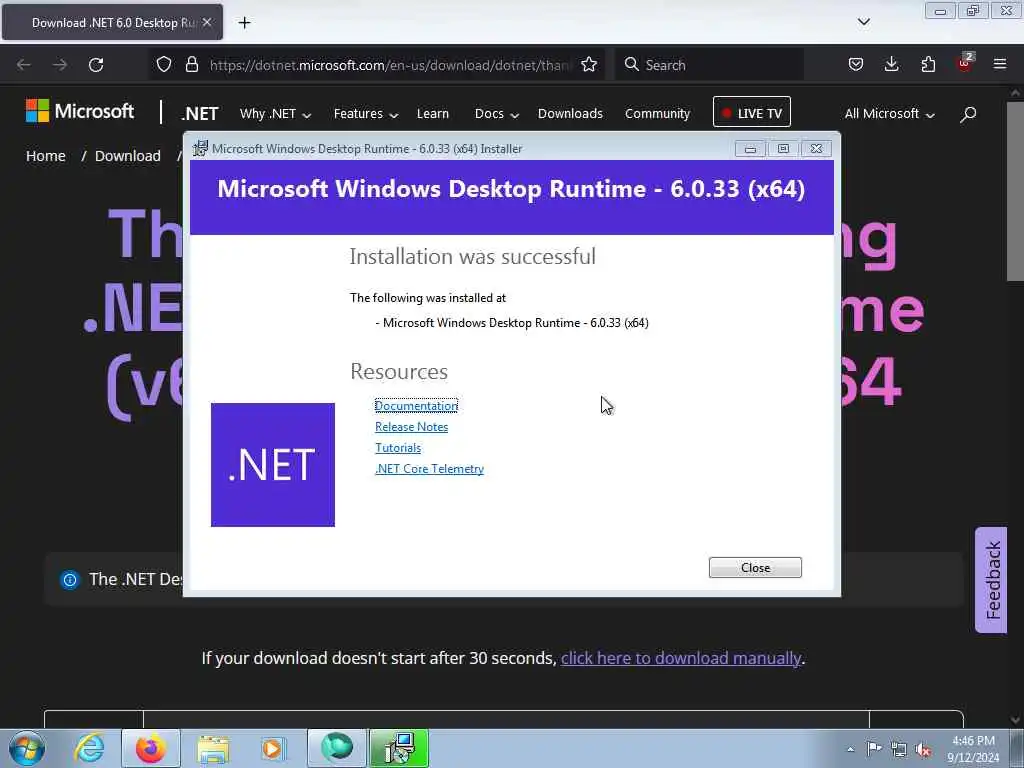Click the Microsoft logo on the page
The image size is (1024, 768).
(x=80, y=111)
